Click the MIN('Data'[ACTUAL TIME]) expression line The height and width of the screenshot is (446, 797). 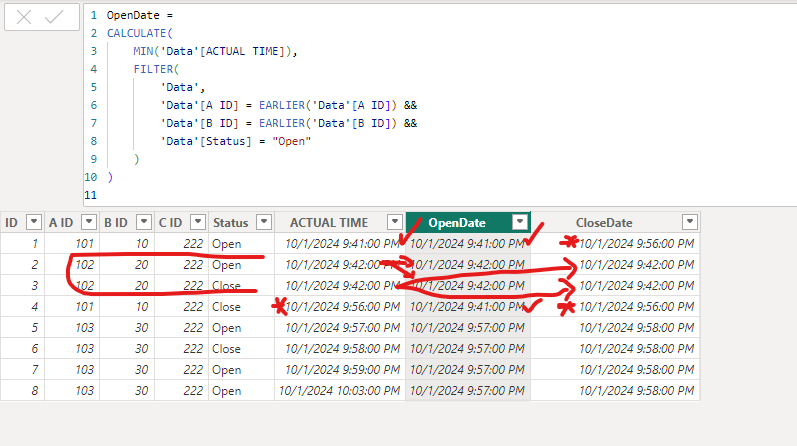[215, 51]
